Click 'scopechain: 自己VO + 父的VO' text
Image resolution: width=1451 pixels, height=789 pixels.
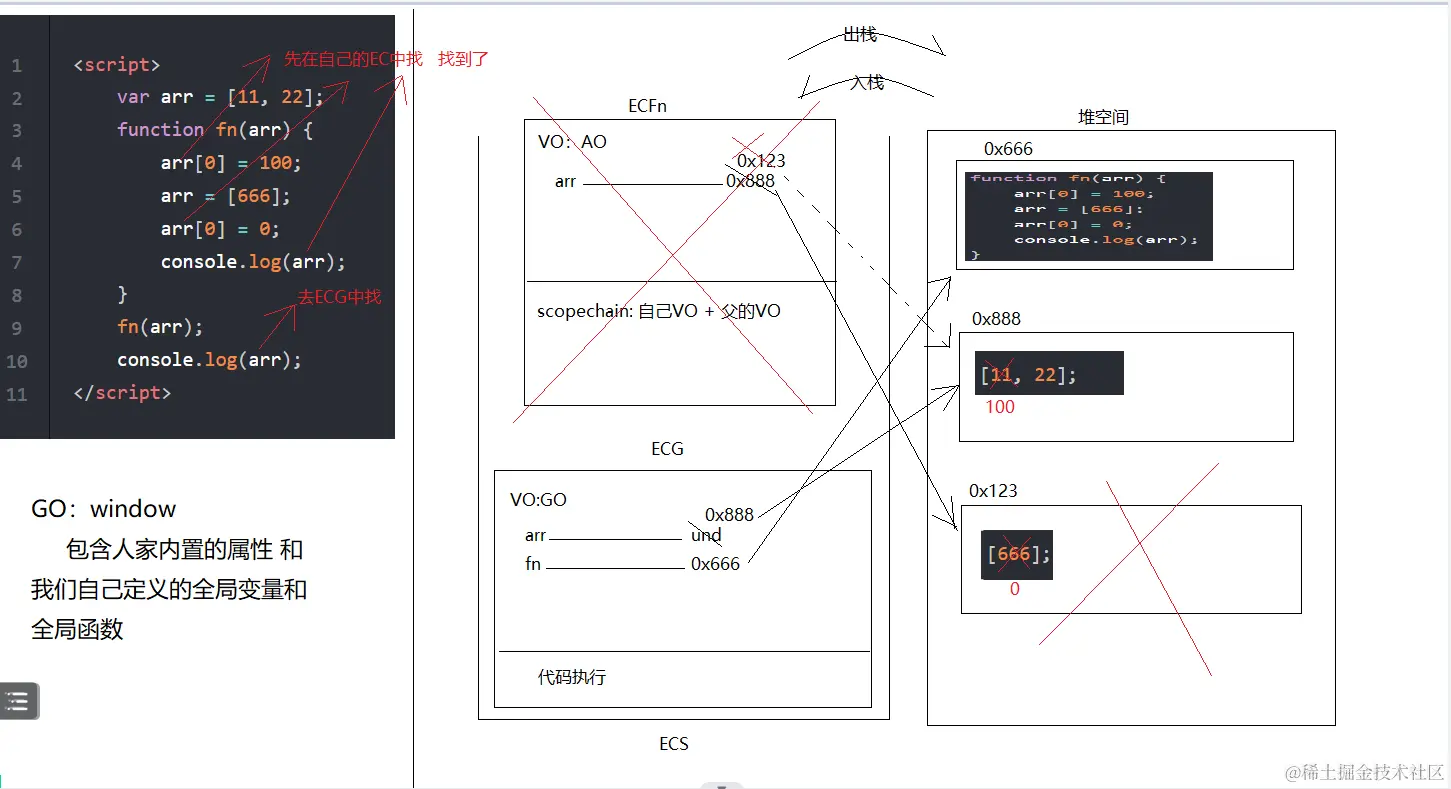tap(659, 311)
